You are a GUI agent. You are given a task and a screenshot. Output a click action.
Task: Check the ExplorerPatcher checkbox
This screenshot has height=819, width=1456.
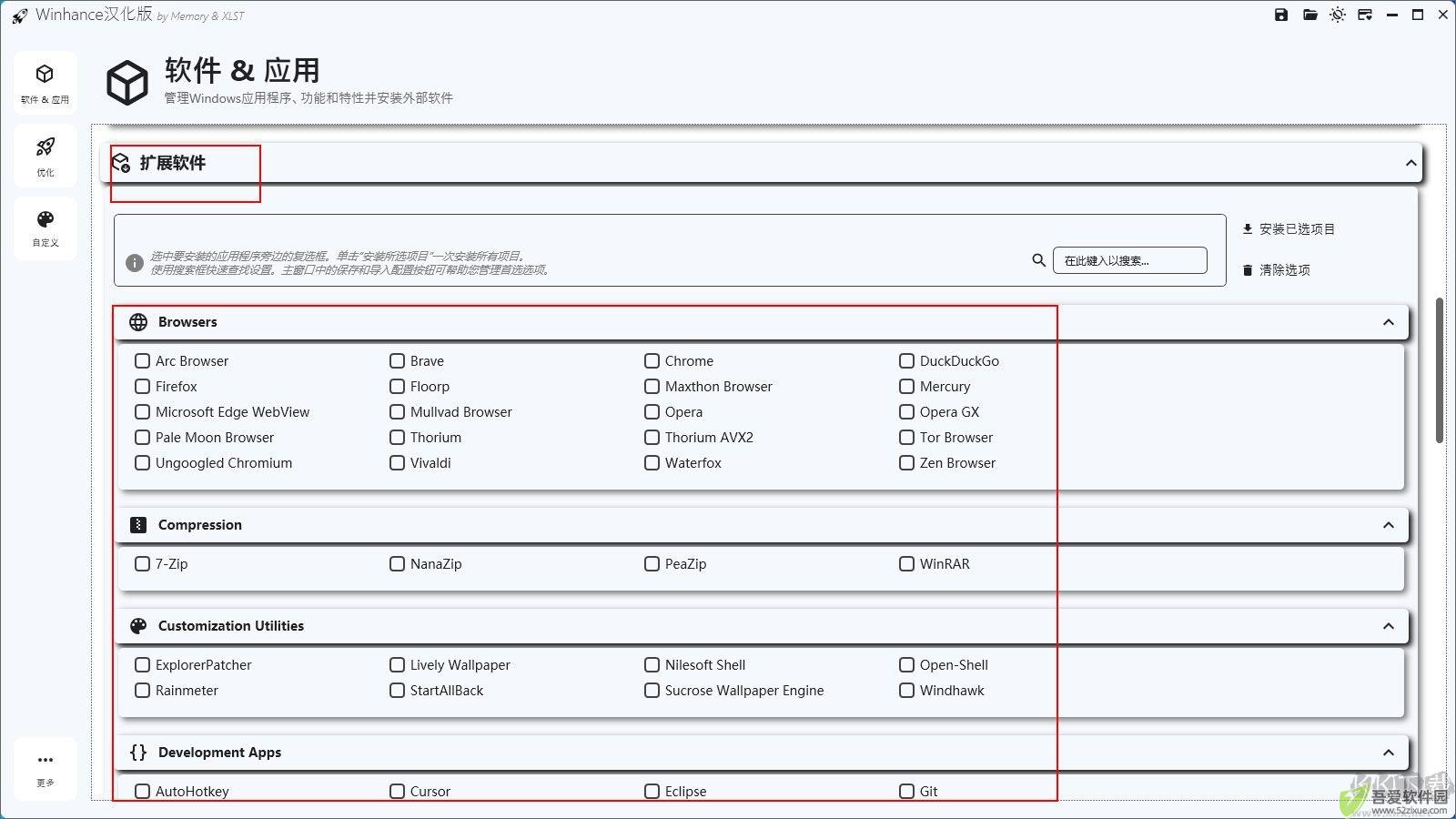142,665
